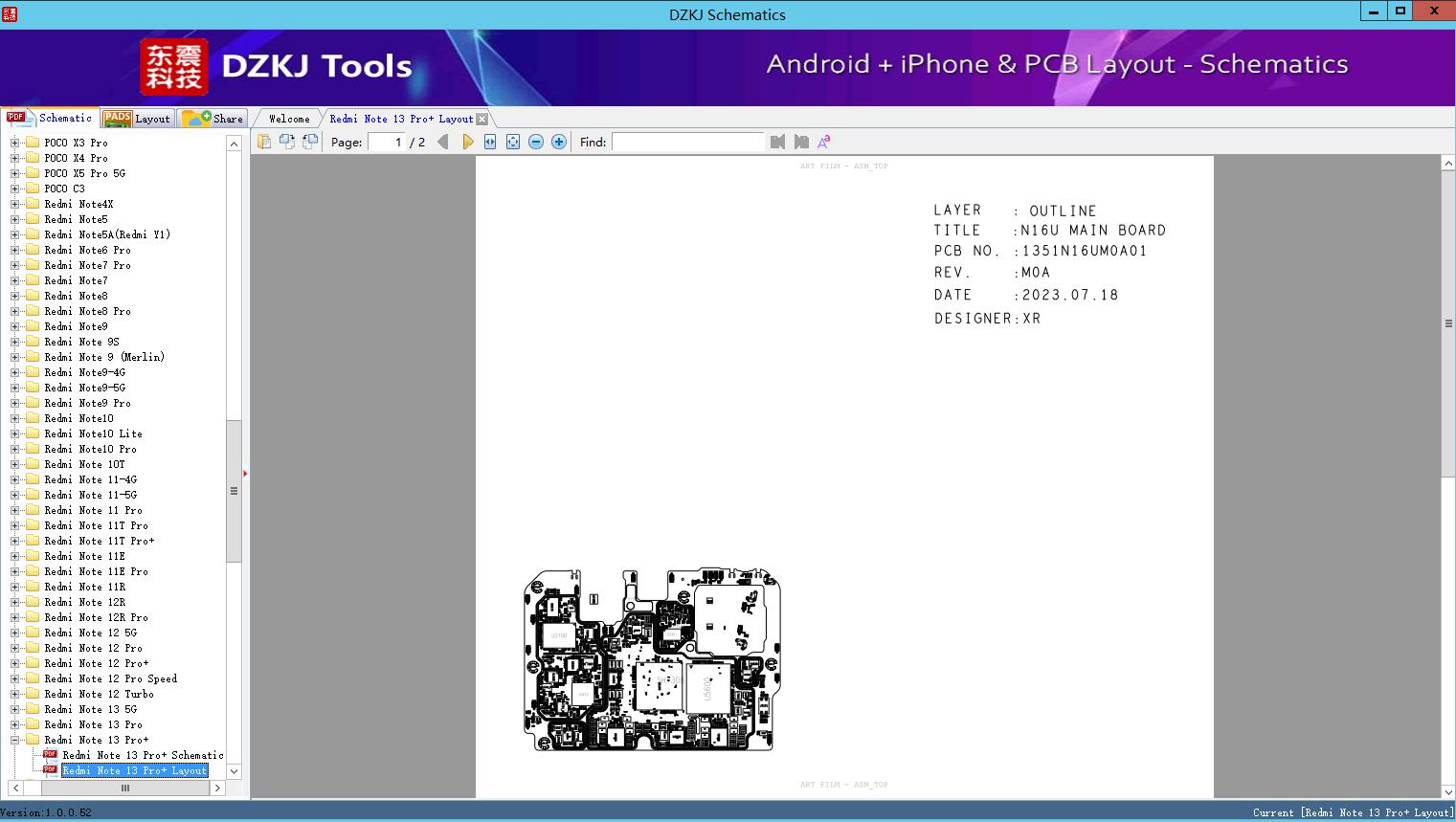The image size is (1456, 822).
Task: Expand the Redmi Note7 Pro folder
Action: point(14,265)
